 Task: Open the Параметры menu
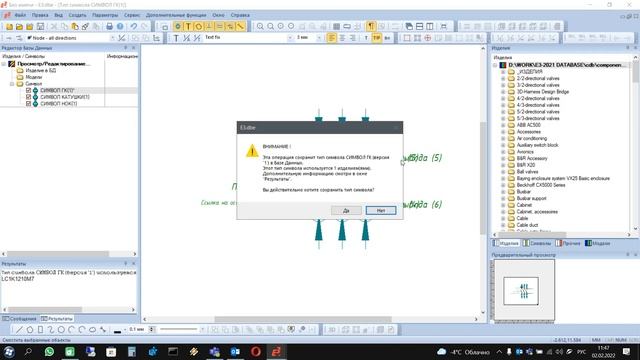pos(105,15)
